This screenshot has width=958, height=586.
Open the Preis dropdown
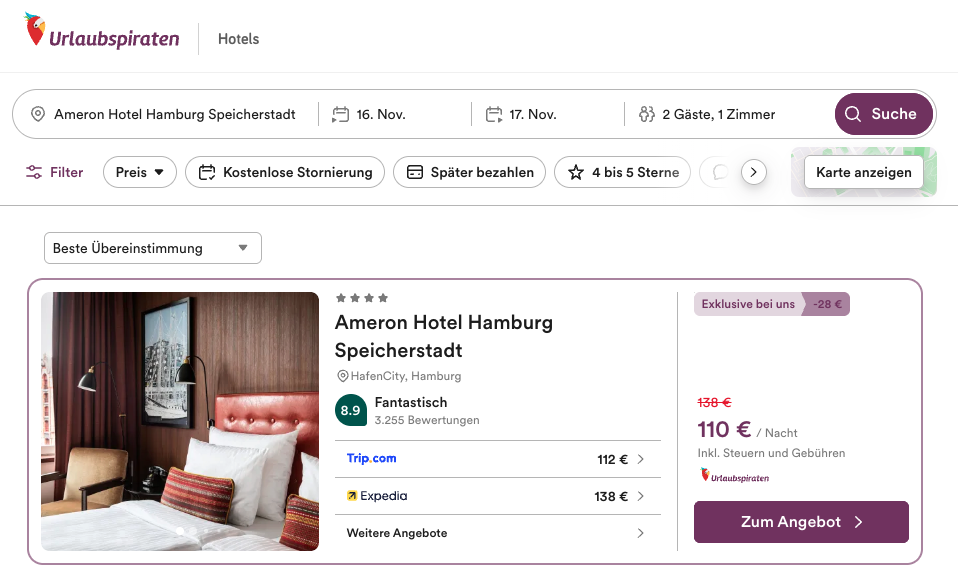140,172
